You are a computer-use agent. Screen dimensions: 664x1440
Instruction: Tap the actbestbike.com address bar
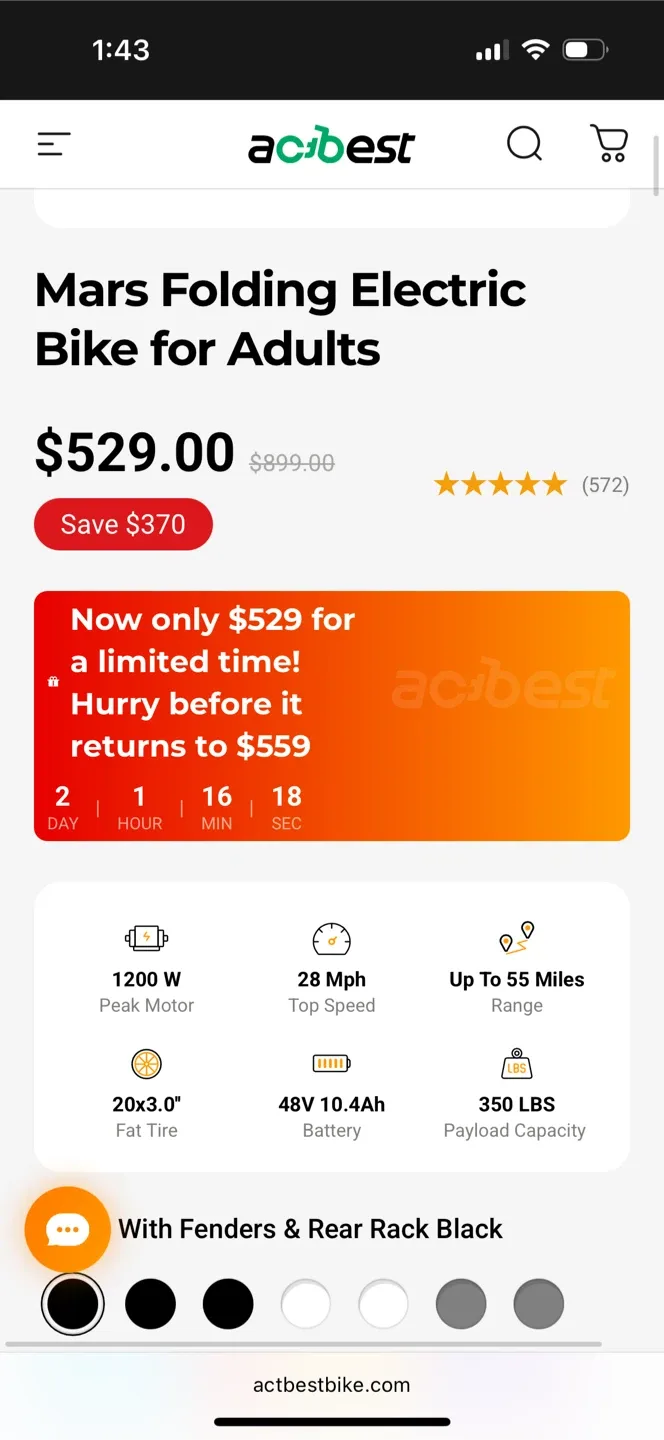(331, 1385)
